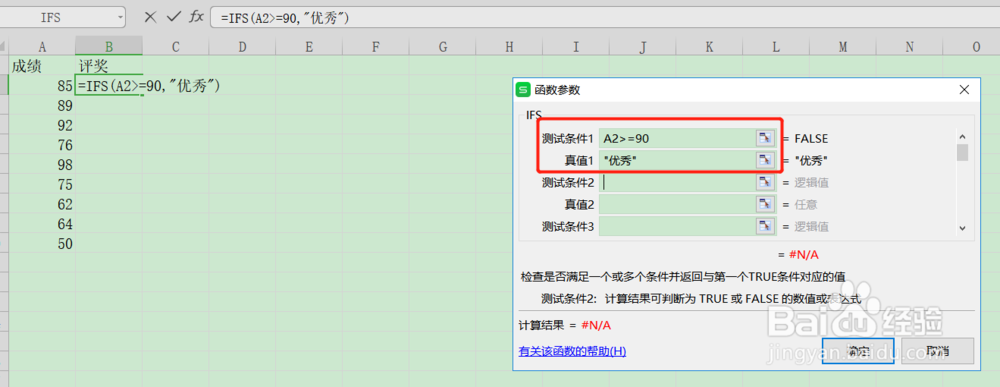This screenshot has height=387, width=1000.
Task: Open 有关该函数的帮助(H) link
Action: [x=572, y=351]
